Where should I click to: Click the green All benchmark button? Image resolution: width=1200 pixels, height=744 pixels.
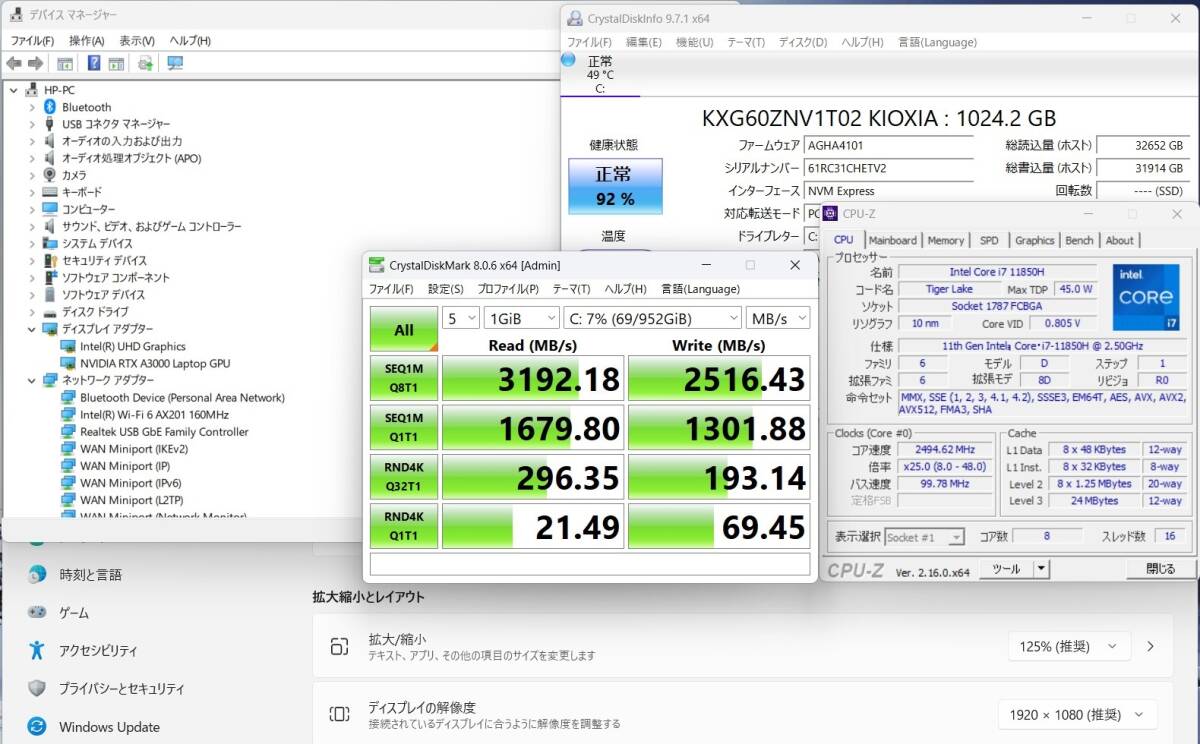tap(404, 329)
